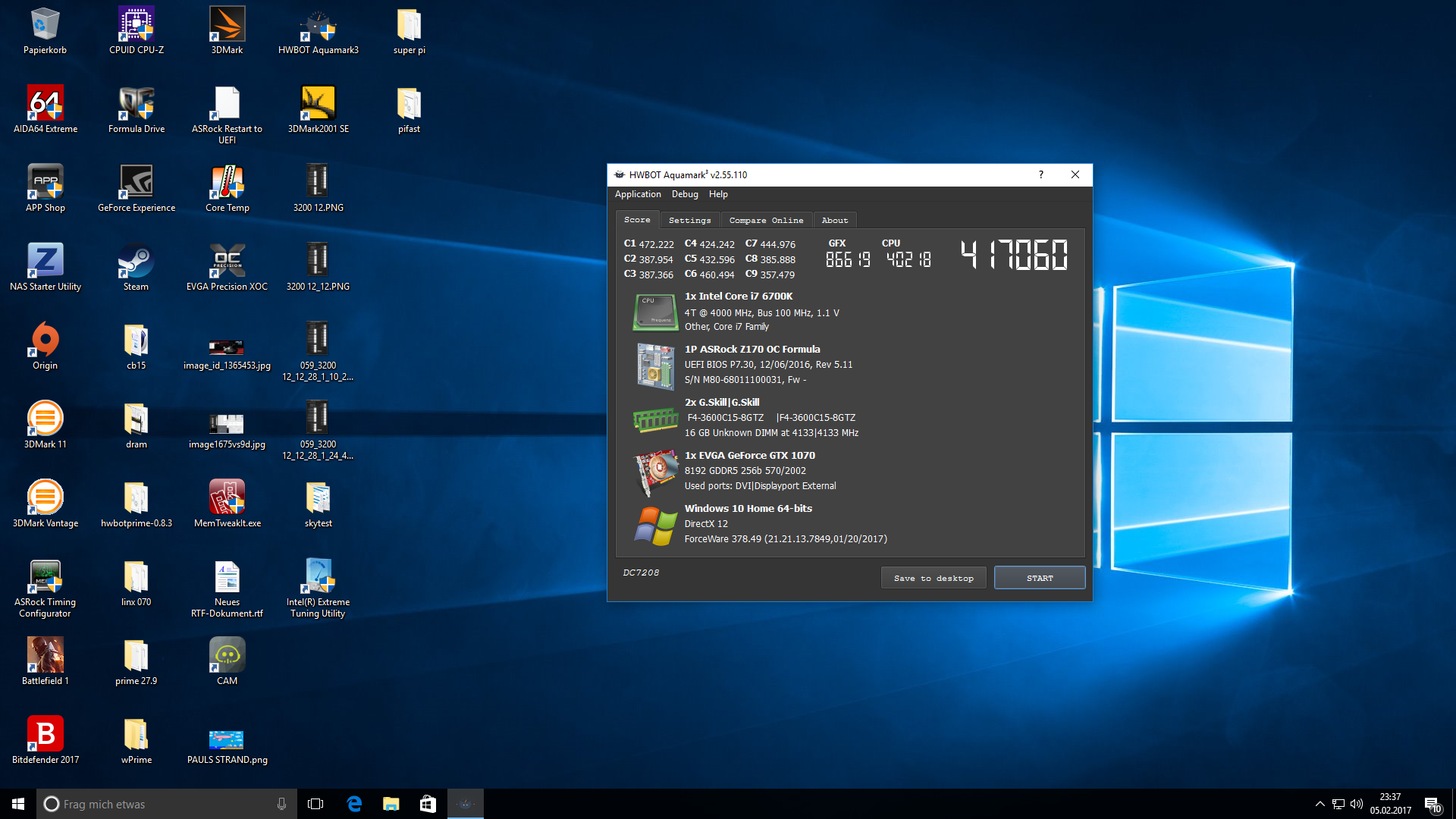Open the 3DMark desktop shortcut
Viewport: 1456px width, 819px height.
point(227,31)
